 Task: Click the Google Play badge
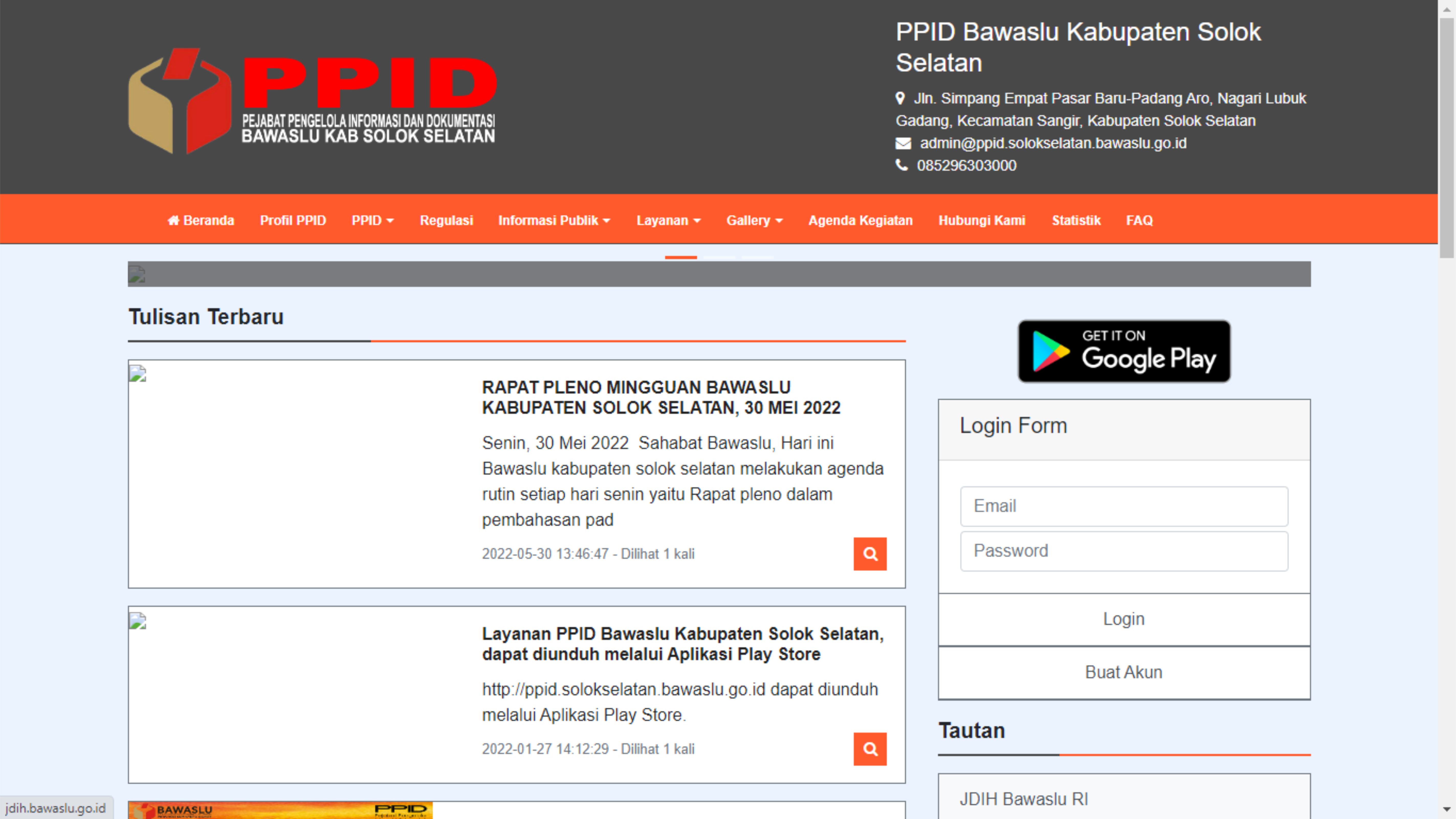pos(1123,351)
